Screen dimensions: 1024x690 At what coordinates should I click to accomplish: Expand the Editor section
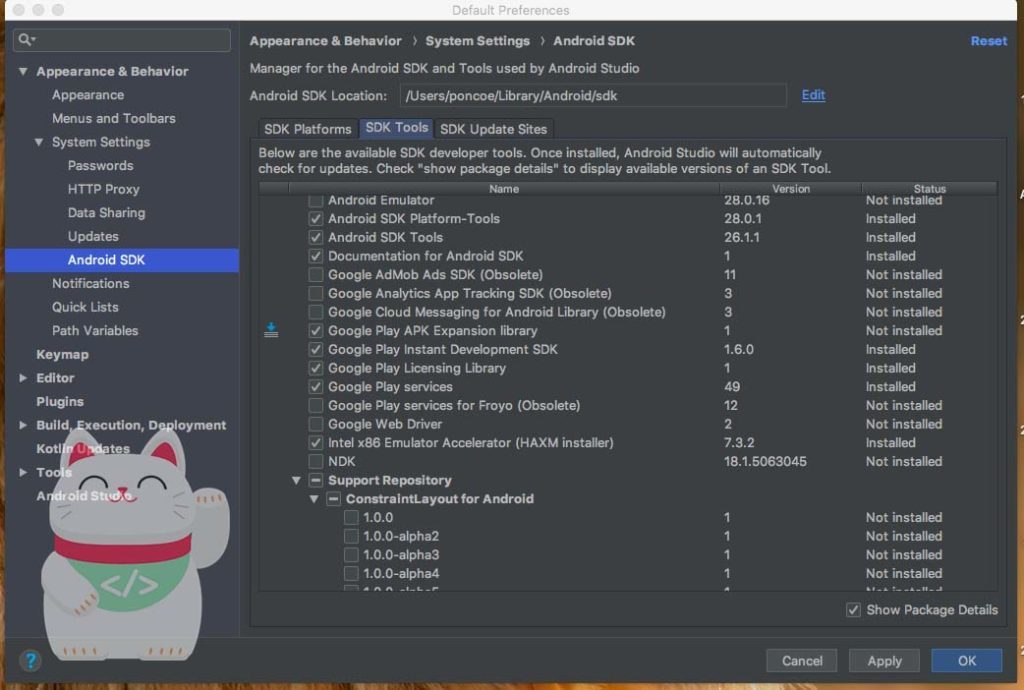24,378
